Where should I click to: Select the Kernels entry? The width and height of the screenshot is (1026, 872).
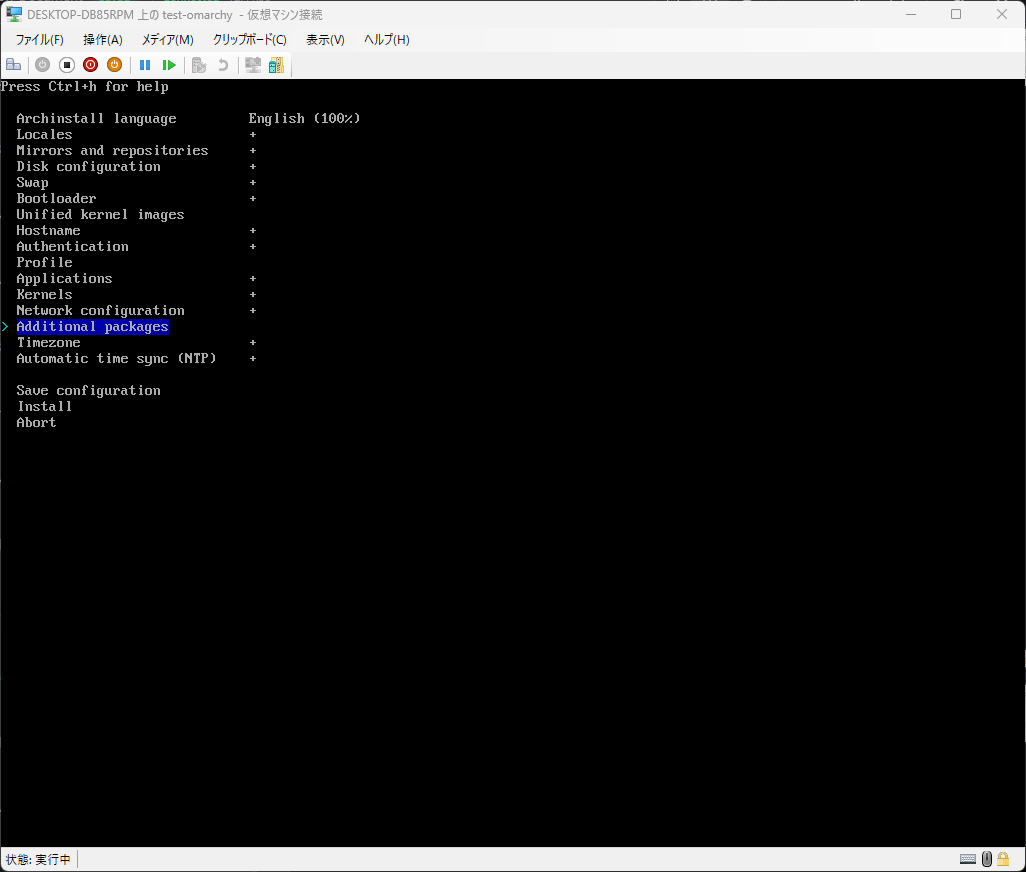point(44,294)
